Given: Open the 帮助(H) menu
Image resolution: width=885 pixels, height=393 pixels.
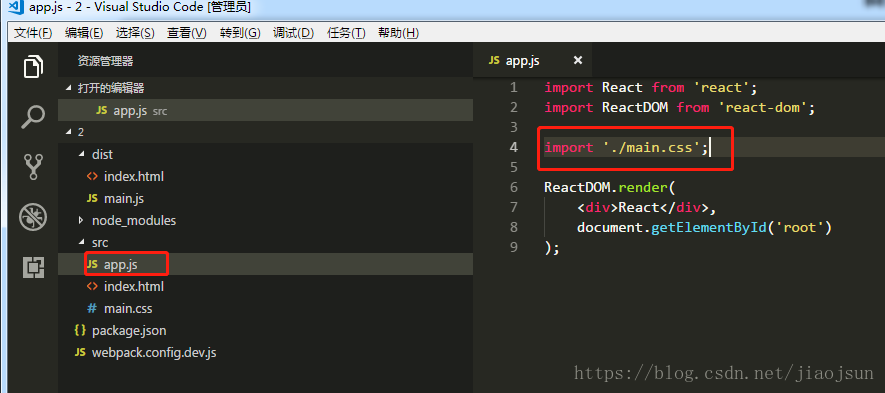Looking at the screenshot, I should click(x=398, y=33).
